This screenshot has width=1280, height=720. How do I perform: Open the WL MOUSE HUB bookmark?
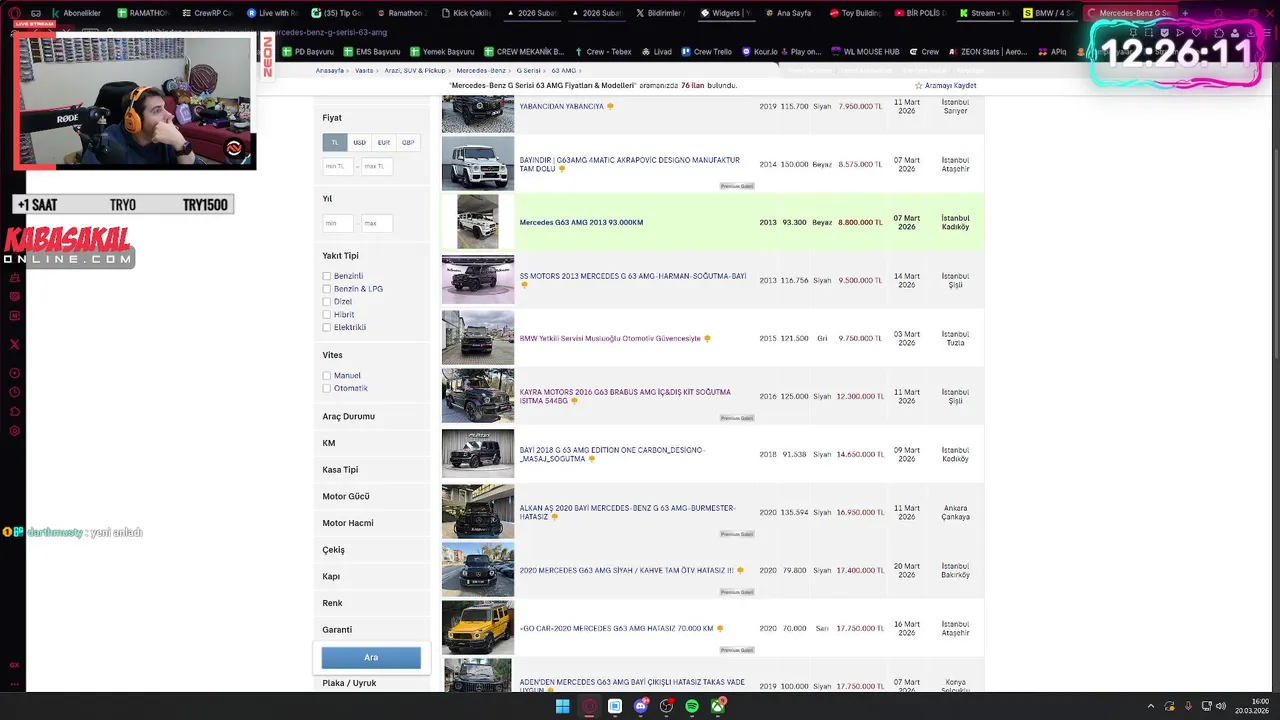click(x=865, y=52)
